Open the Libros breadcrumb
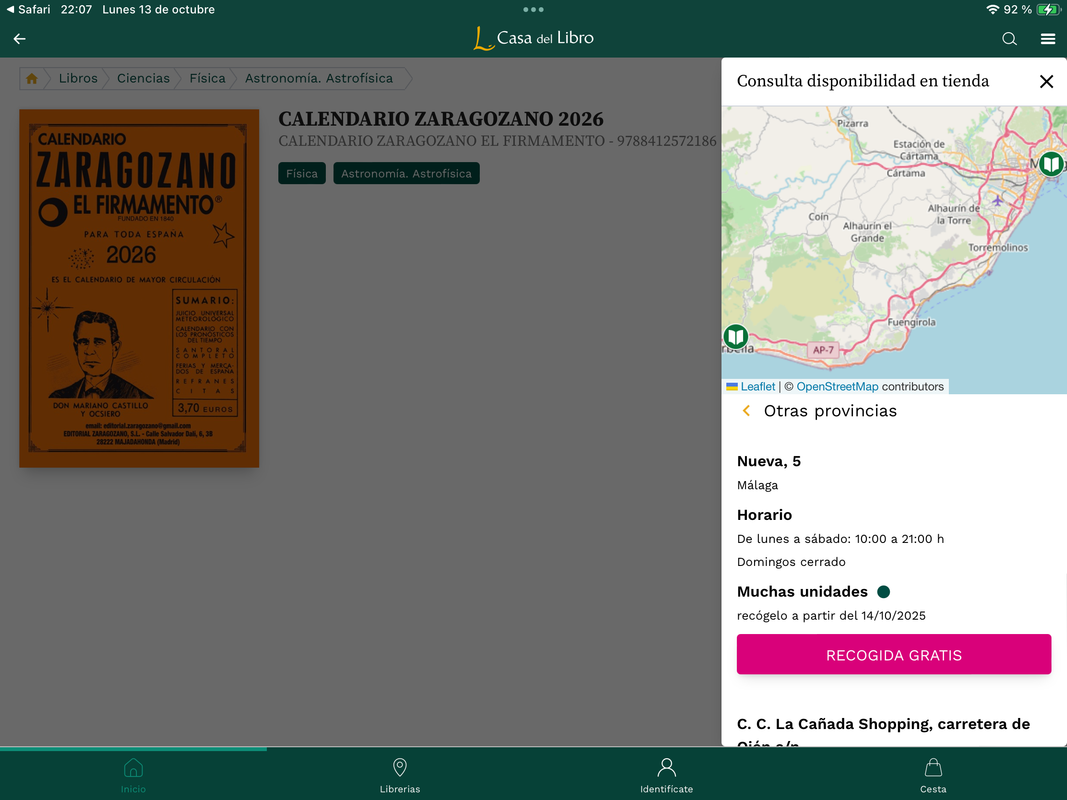 tap(78, 78)
